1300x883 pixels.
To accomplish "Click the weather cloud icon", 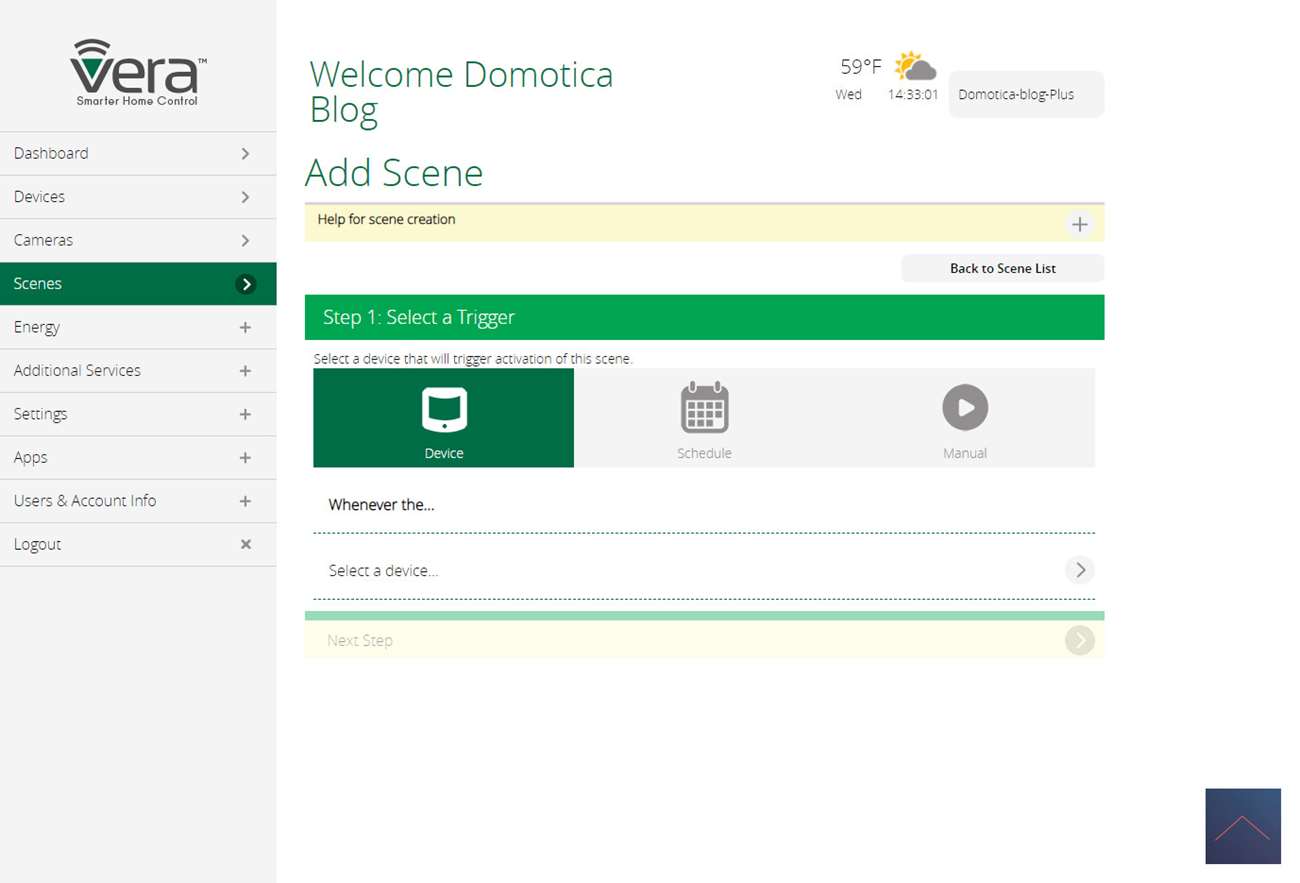I will [915, 67].
